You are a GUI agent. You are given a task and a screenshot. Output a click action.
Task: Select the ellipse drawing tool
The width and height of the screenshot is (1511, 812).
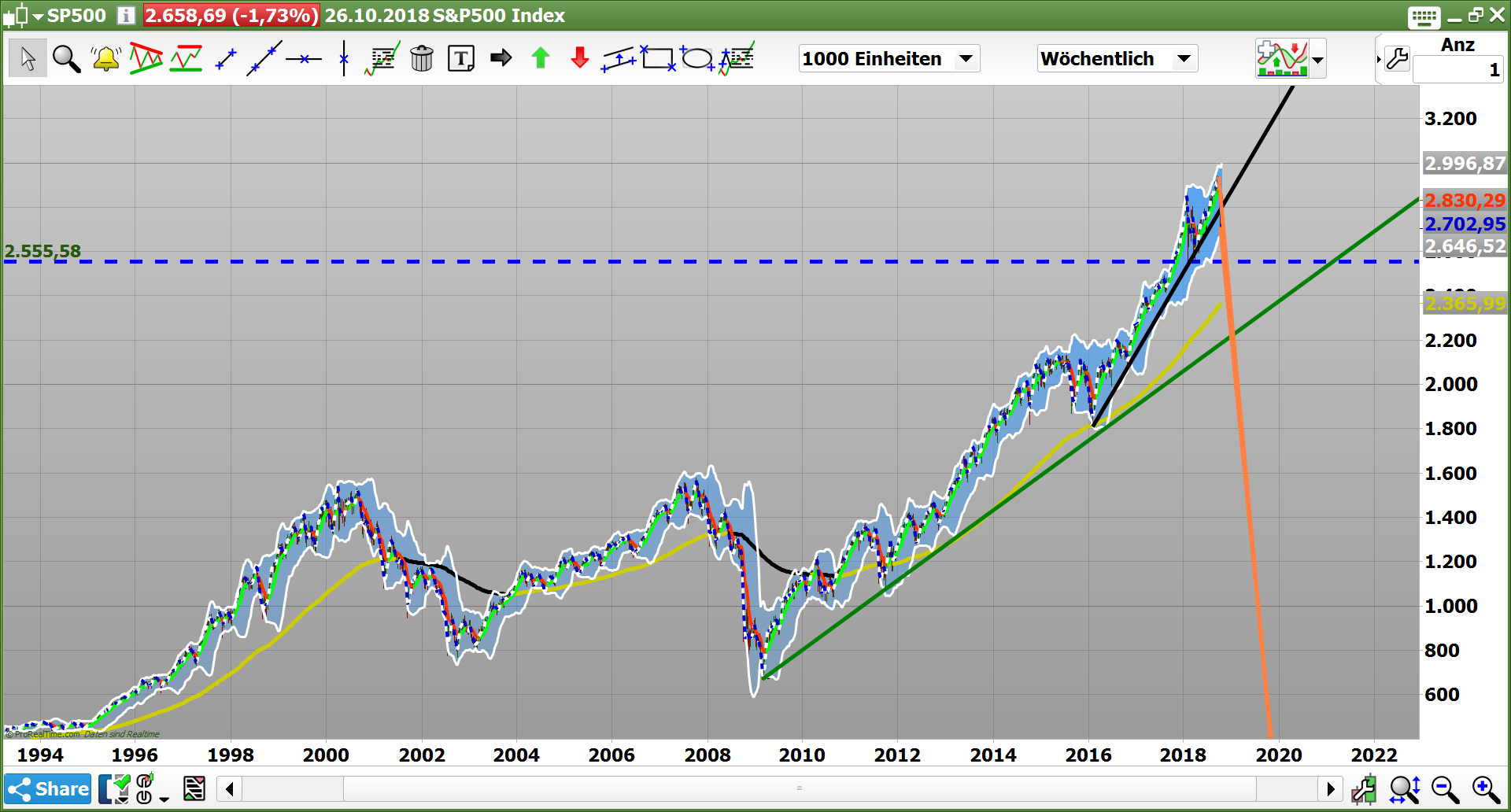[697, 58]
